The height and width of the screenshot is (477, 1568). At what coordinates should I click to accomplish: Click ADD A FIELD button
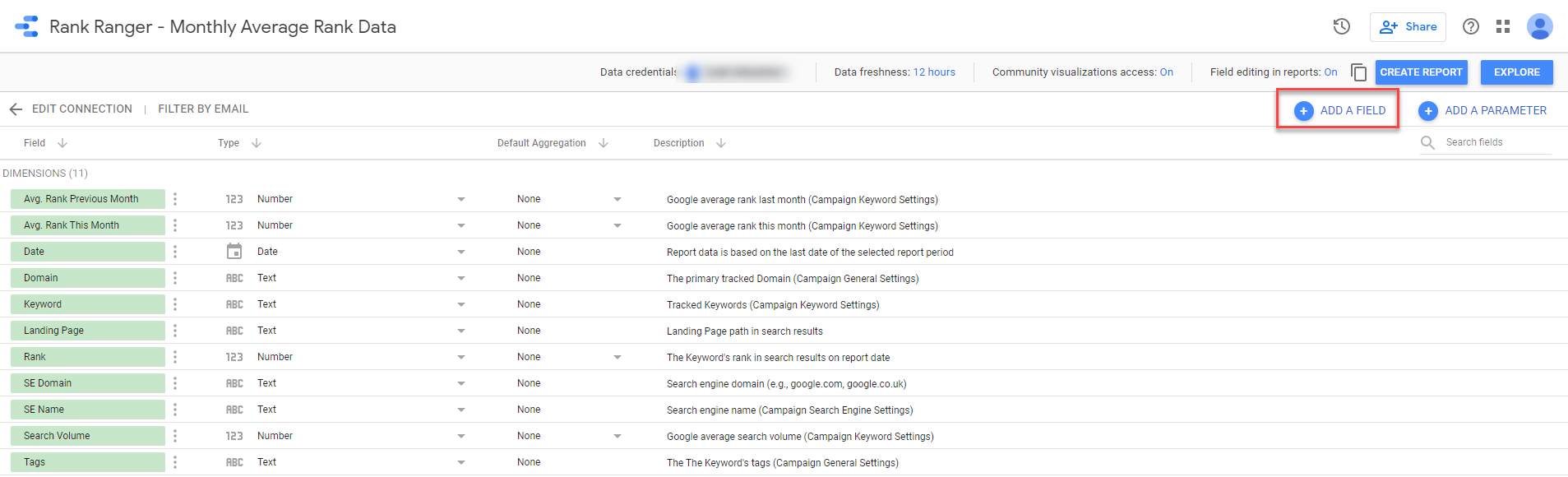1339,110
